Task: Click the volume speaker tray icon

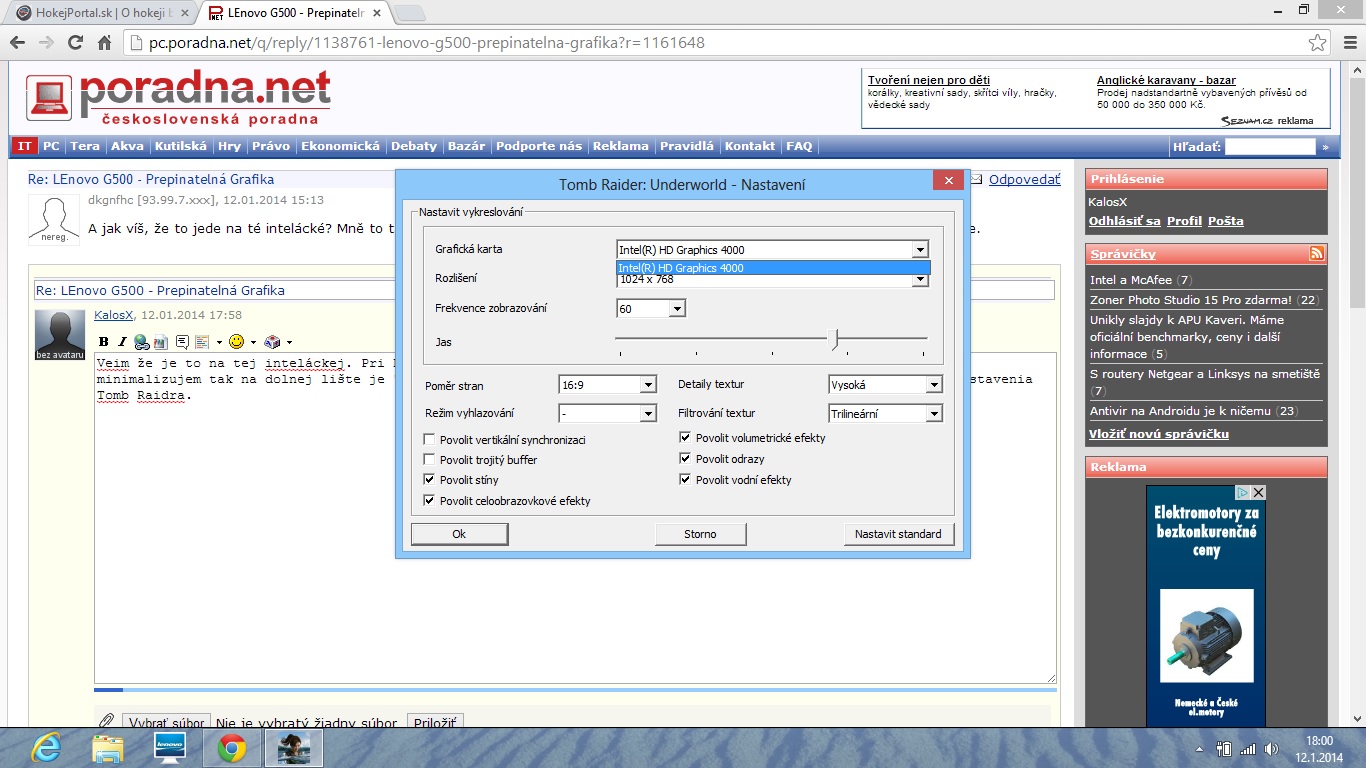Action: (x=1271, y=749)
